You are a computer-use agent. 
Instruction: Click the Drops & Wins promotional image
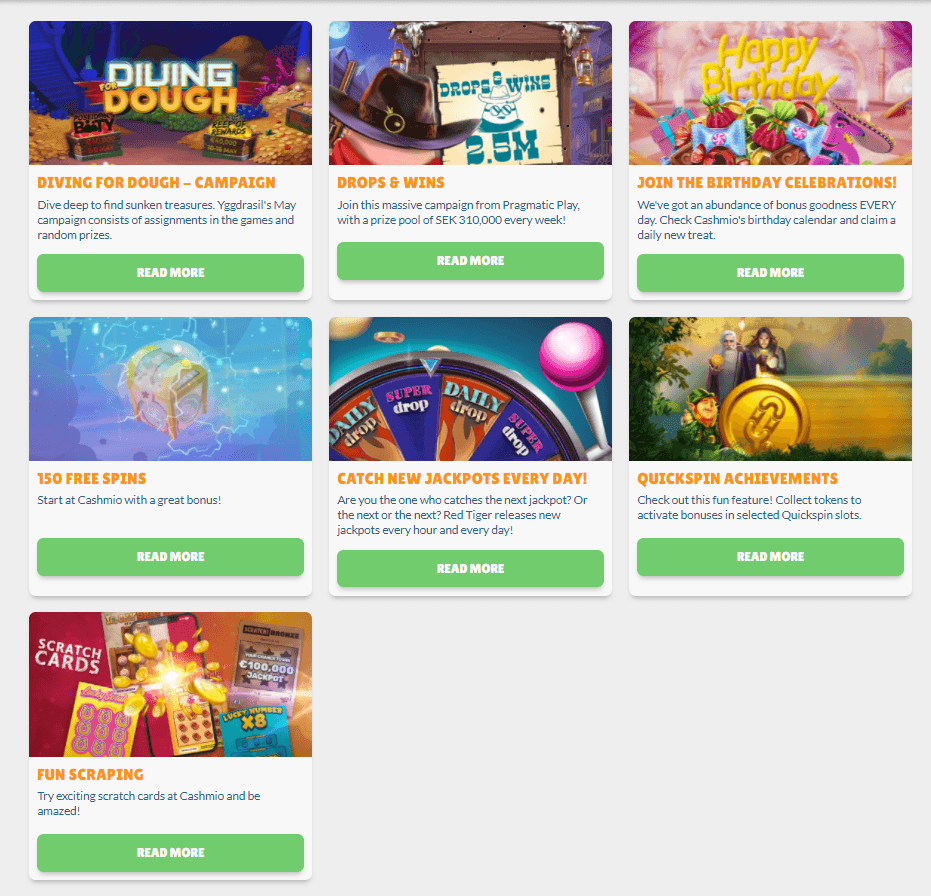(x=470, y=93)
